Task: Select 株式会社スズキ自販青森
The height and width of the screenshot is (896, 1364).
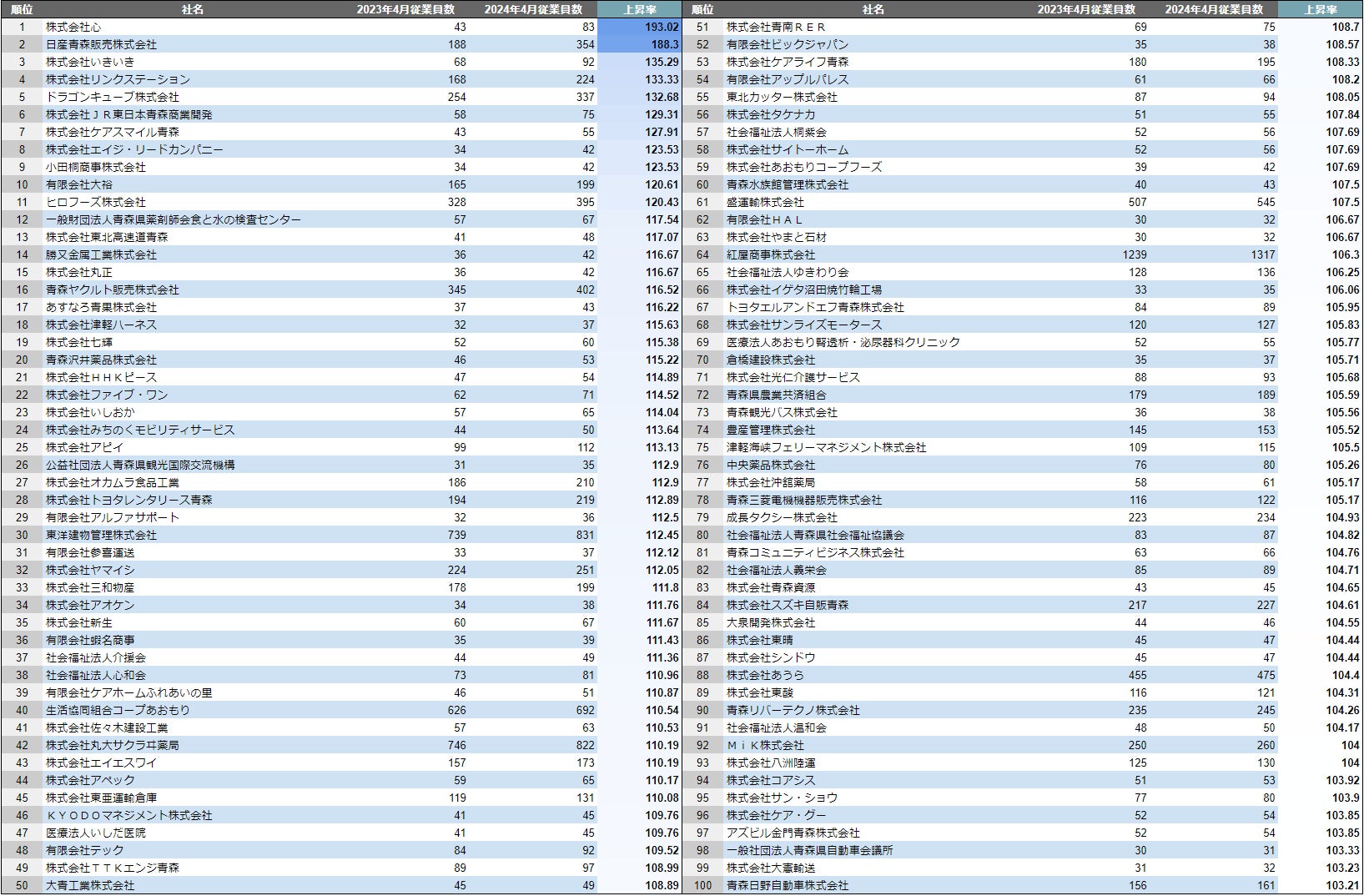Action: tap(788, 605)
